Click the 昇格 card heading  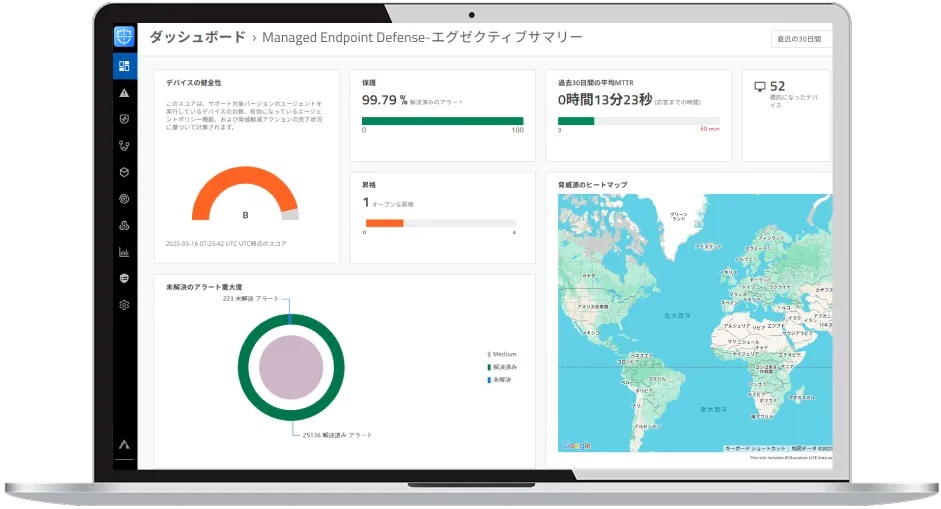pos(369,185)
